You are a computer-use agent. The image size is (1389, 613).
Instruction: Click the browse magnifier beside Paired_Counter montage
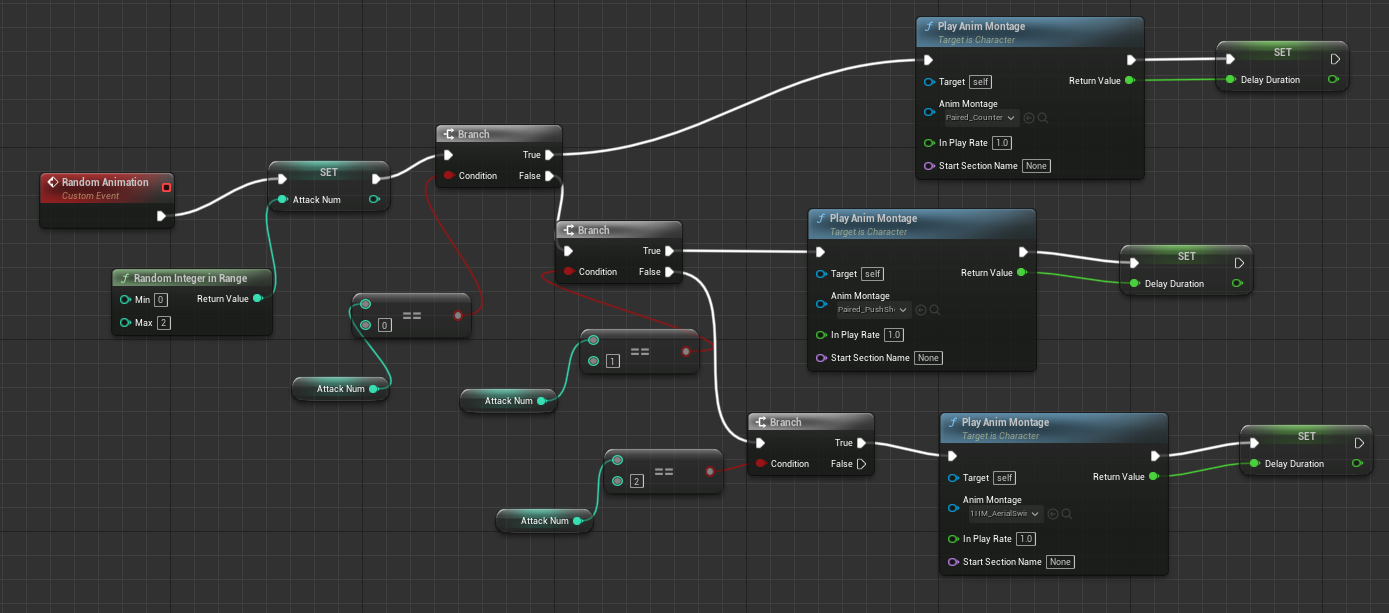click(1043, 118)
